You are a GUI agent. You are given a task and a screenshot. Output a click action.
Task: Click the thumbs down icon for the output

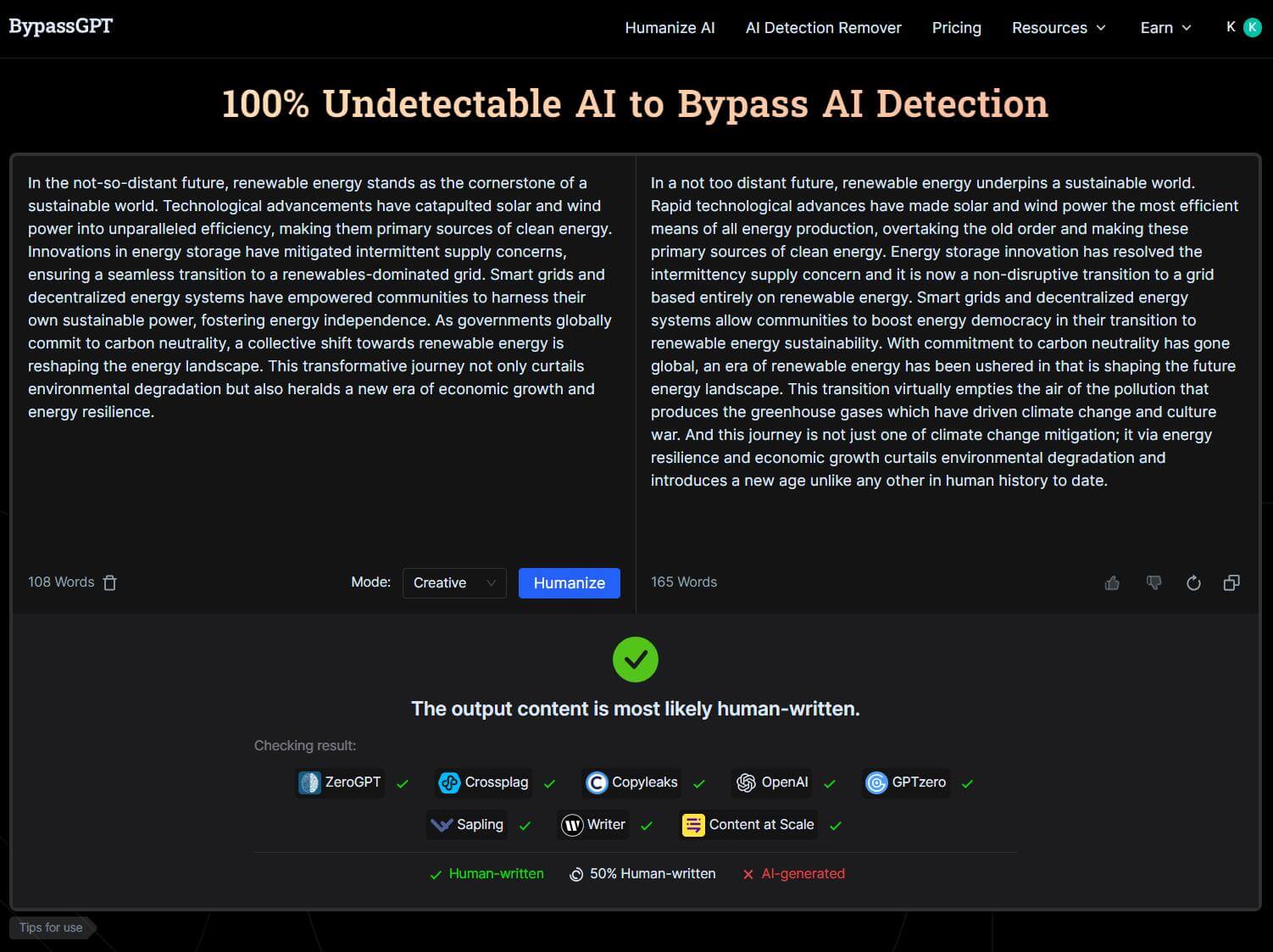[x=1153, y=582]
